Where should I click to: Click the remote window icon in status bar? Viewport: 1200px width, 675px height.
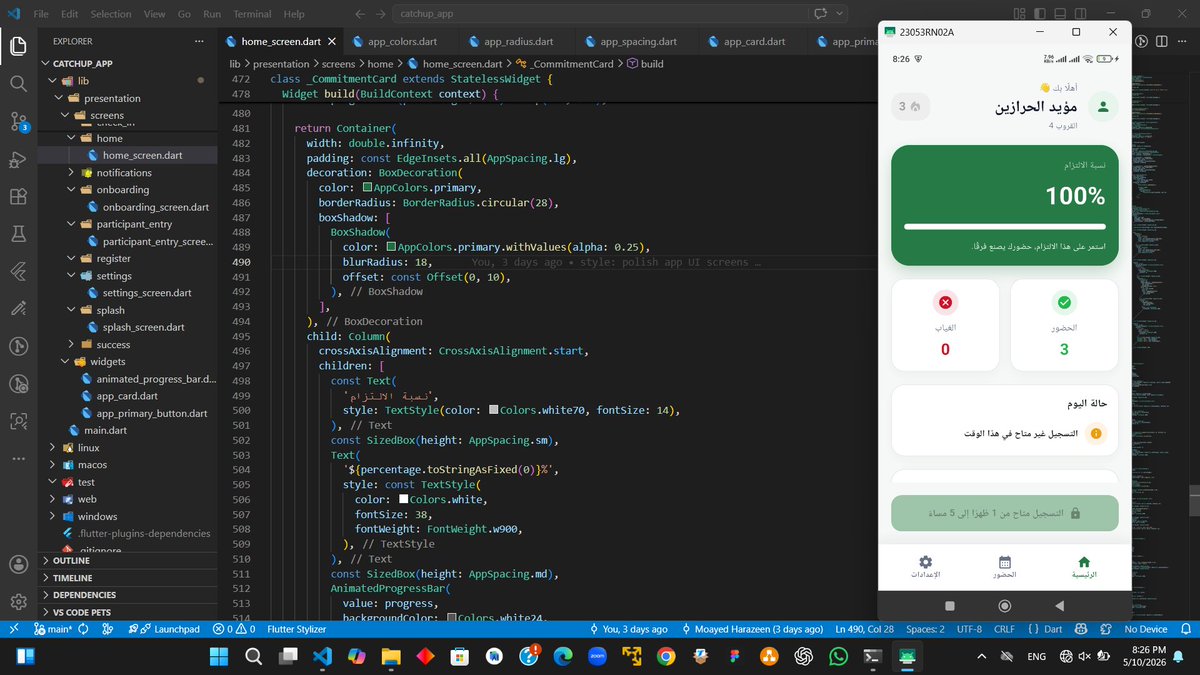point(13,629)
